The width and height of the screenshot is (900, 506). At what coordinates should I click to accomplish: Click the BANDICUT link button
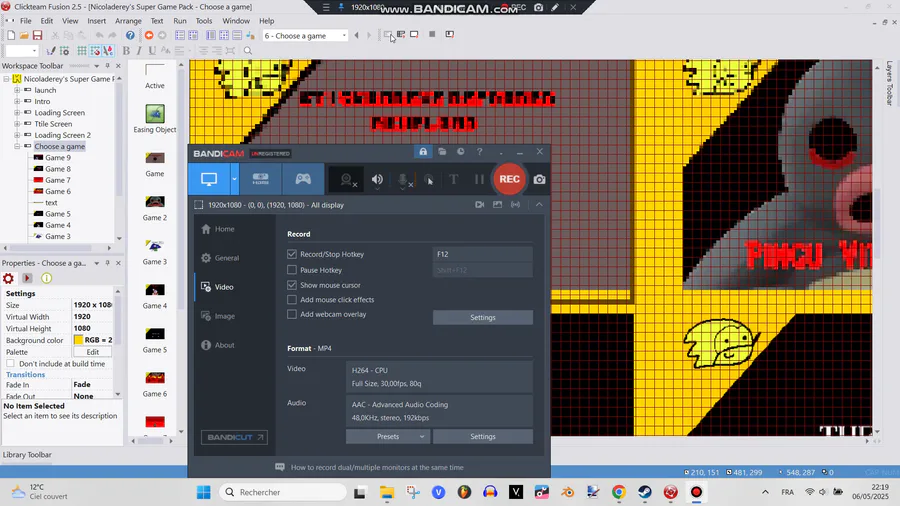point(234,437)
